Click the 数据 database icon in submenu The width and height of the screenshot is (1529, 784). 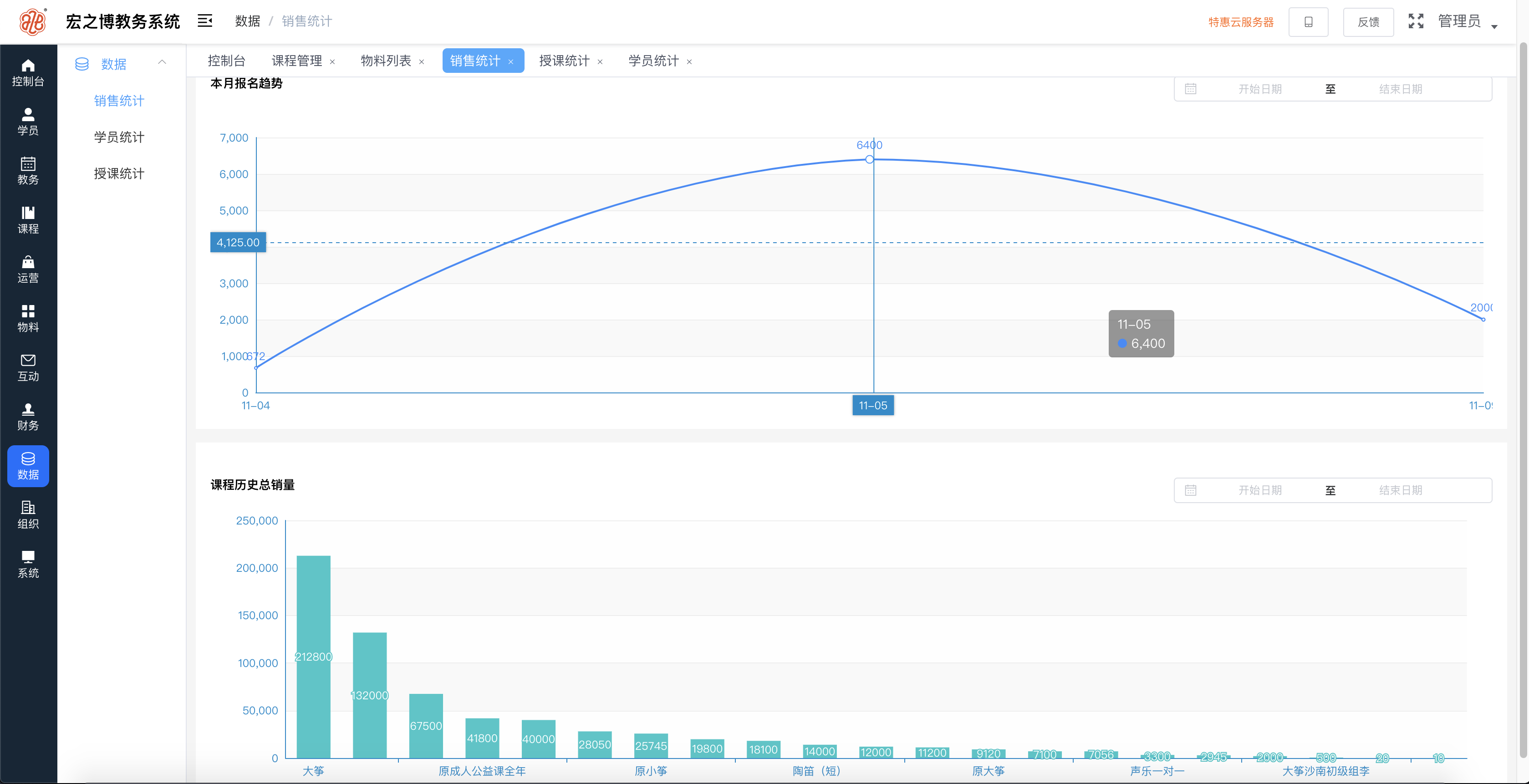pos(82,64)
